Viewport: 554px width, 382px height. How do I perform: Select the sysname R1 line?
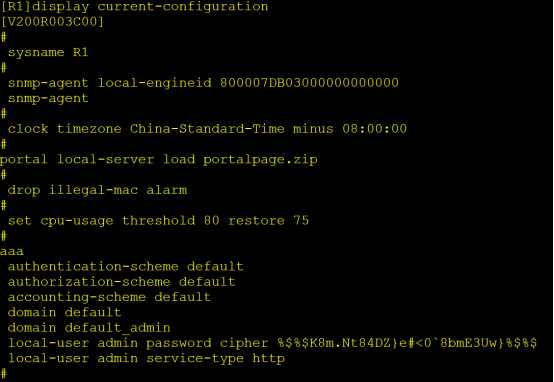[48, 52]
